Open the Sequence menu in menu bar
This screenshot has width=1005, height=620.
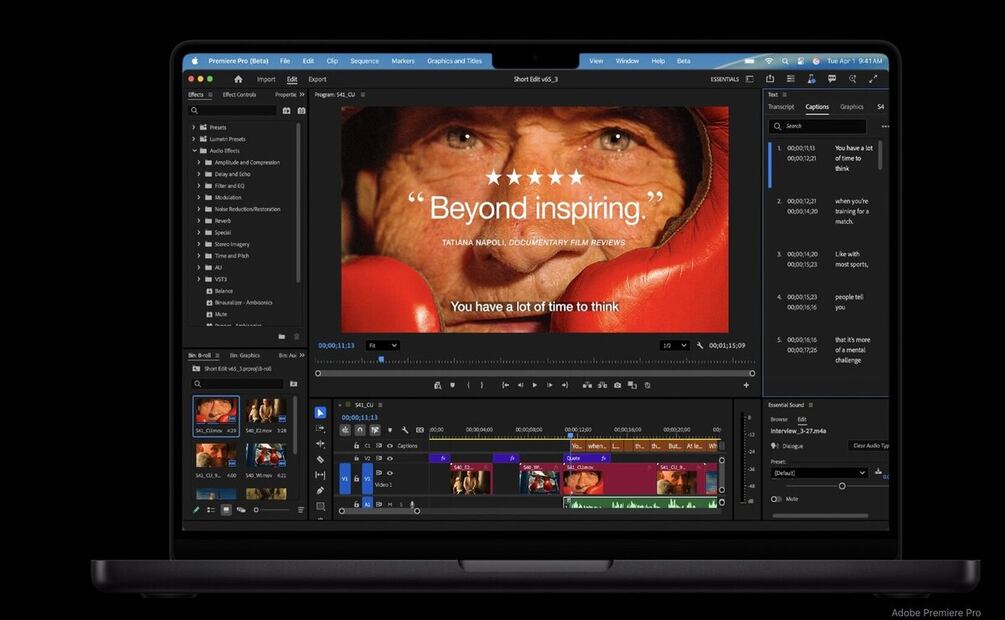point(364,61)
